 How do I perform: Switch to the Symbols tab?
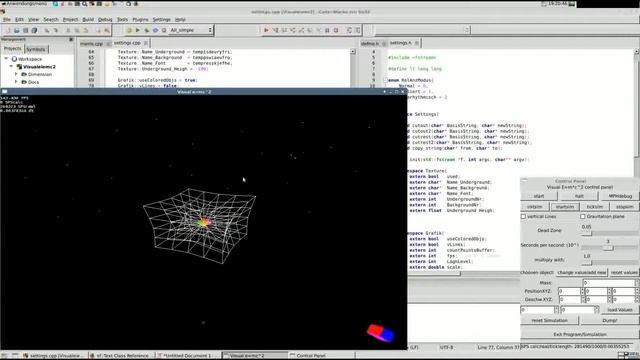tap(36, 49)
